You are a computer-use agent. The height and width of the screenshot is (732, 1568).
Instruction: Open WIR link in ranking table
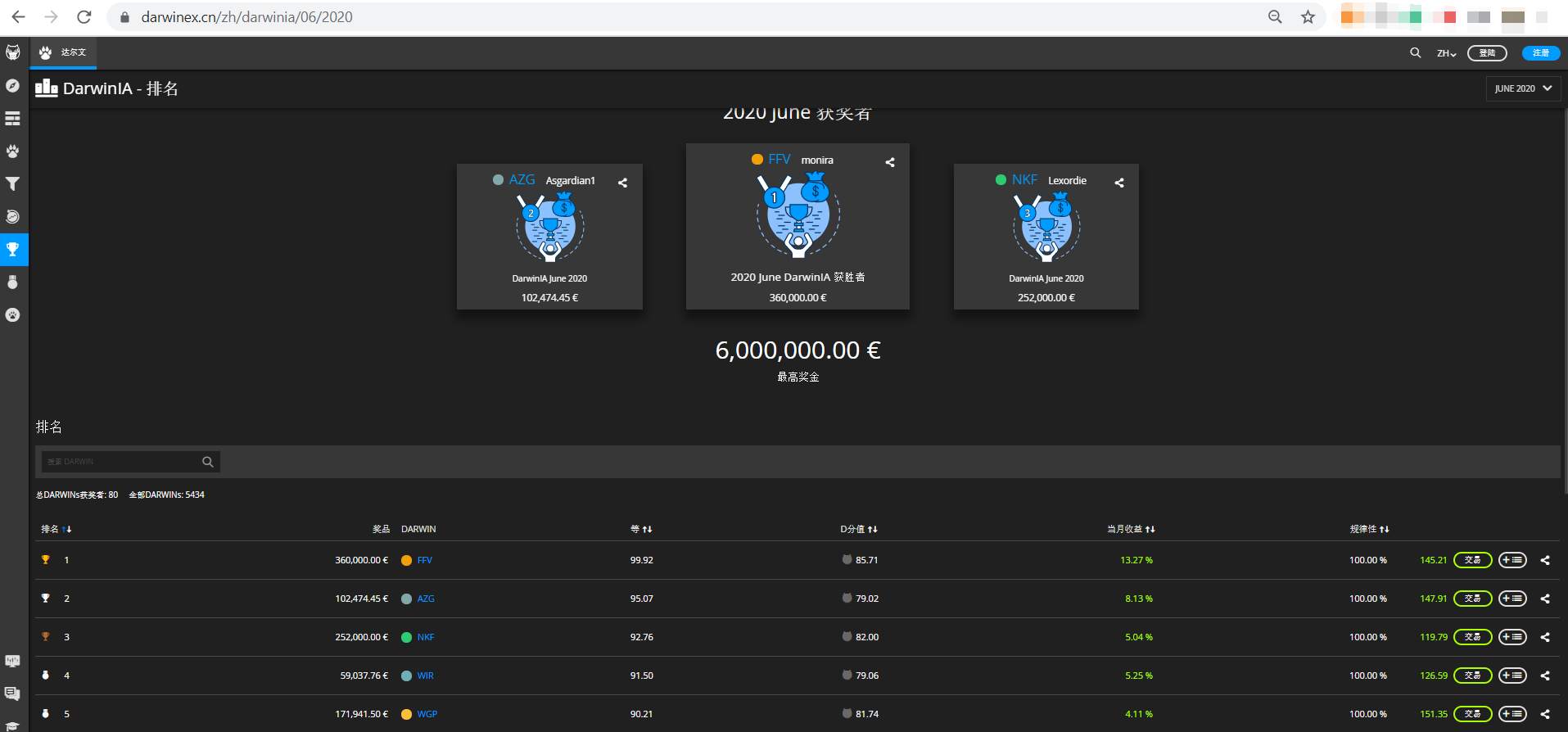pos(425,676)
